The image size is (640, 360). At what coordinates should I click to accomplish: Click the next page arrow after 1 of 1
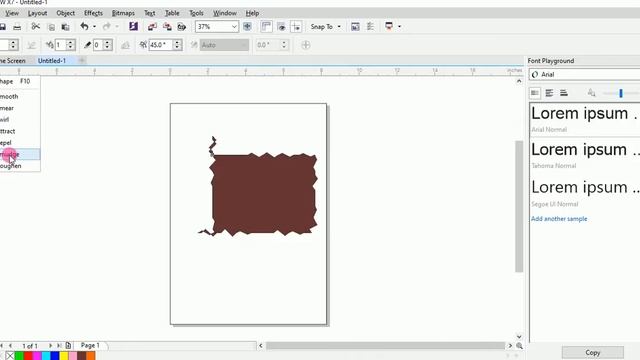tap(51, 346)
